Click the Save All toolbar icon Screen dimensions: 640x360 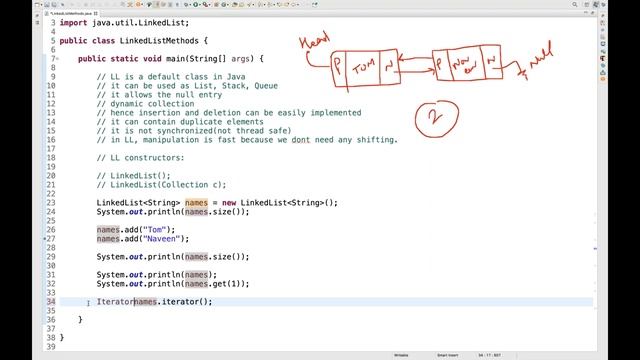54,4
